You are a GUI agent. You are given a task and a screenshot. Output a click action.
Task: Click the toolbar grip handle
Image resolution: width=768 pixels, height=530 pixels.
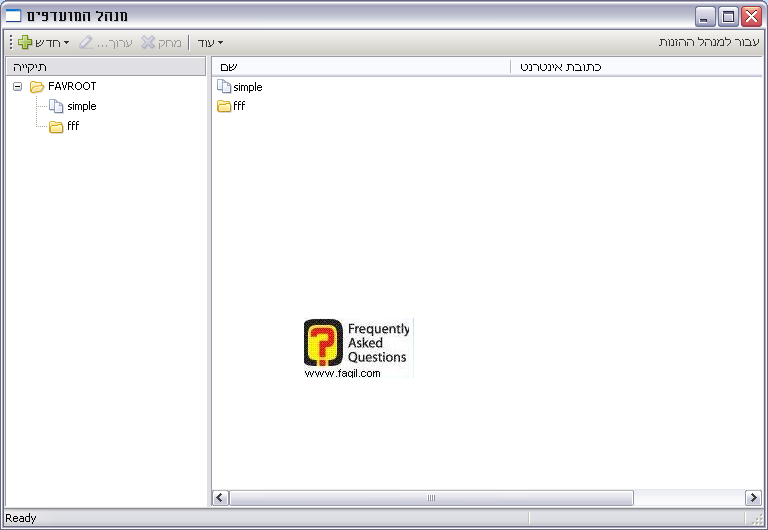(11, 43)
